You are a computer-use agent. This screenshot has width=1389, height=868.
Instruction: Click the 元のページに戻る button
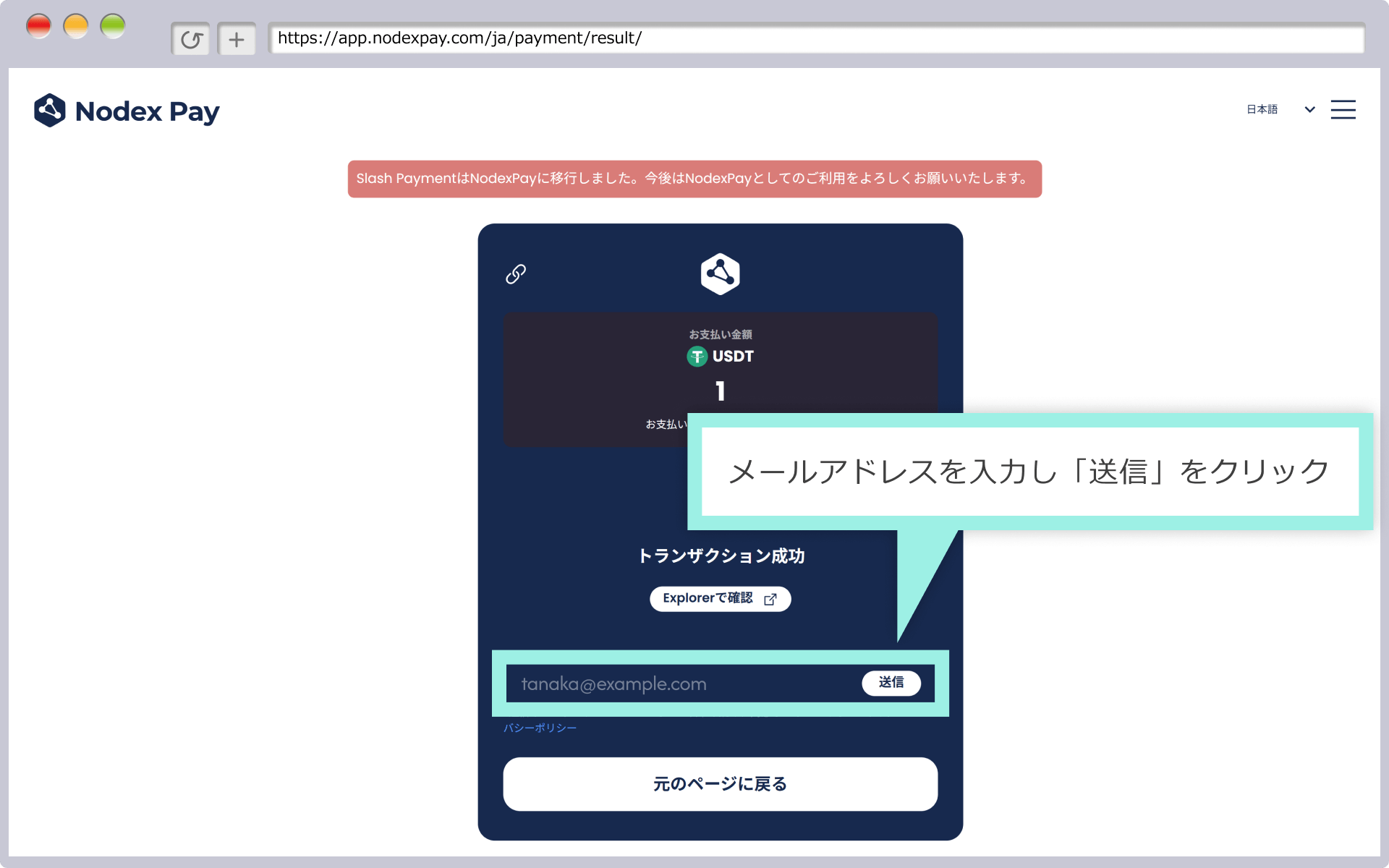tap(720, 783)
